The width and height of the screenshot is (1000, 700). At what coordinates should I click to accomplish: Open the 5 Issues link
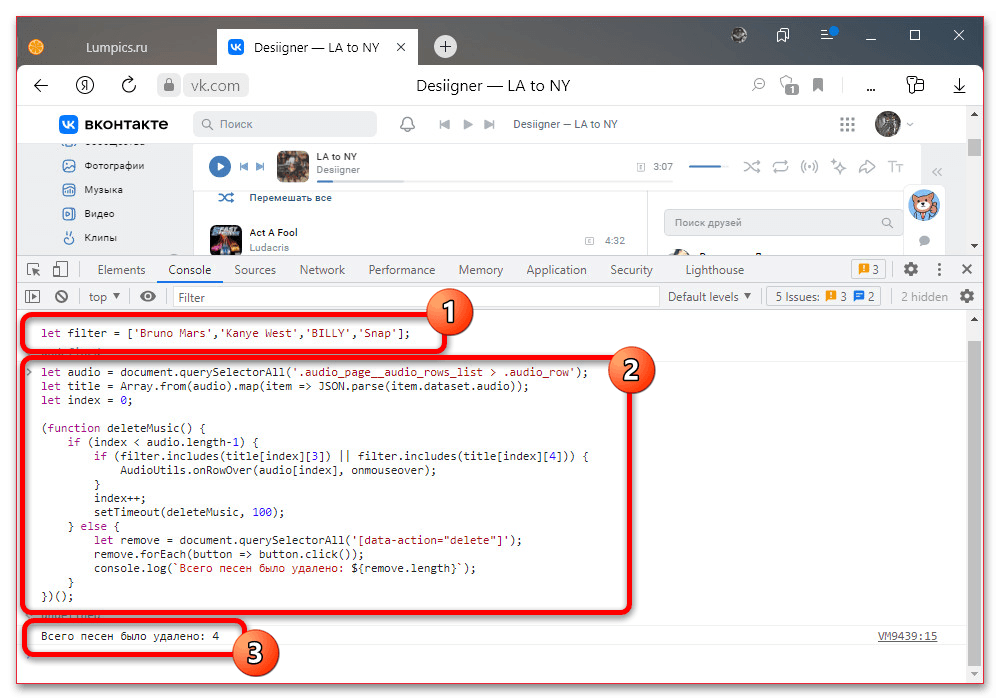click(825, 296)
